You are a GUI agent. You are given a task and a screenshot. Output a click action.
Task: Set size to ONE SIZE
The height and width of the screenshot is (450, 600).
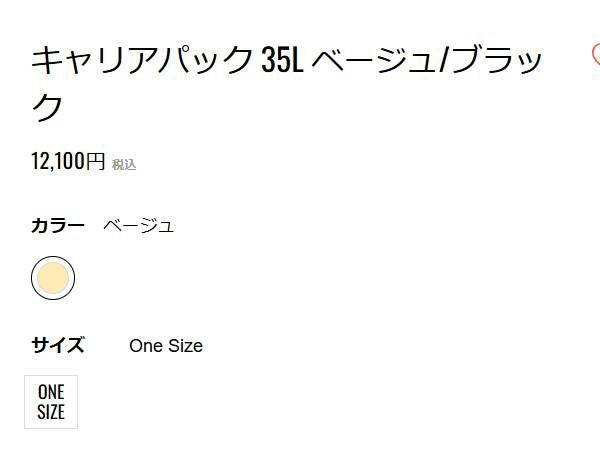pyautogui.click(x=51, y=402)
